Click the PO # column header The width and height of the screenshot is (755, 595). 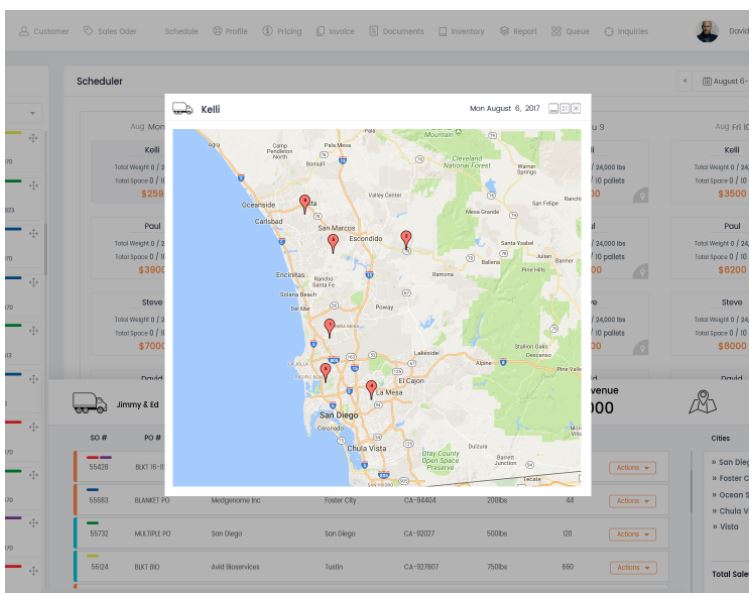point(152,438)
